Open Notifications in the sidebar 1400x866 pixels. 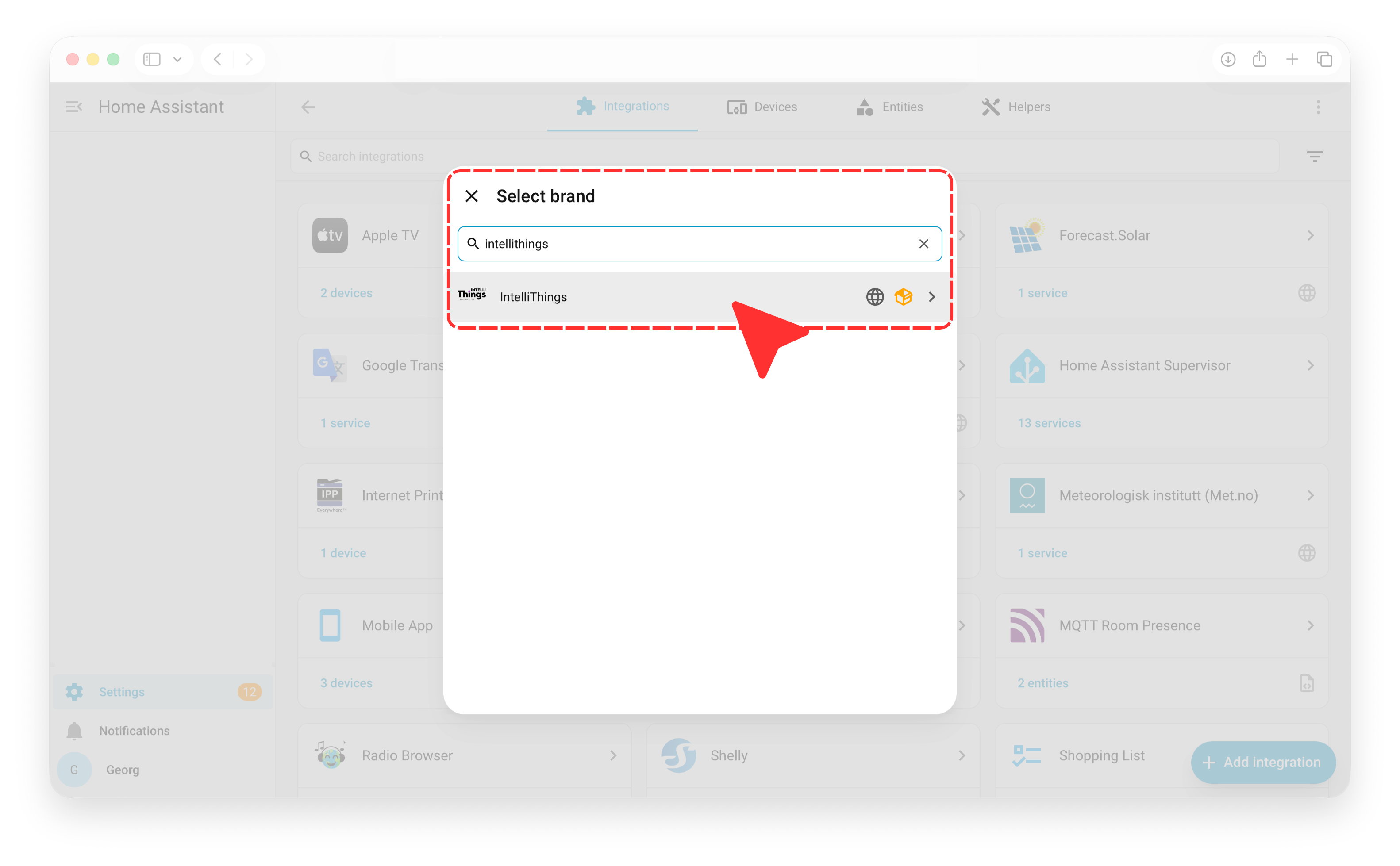point(163,731)
